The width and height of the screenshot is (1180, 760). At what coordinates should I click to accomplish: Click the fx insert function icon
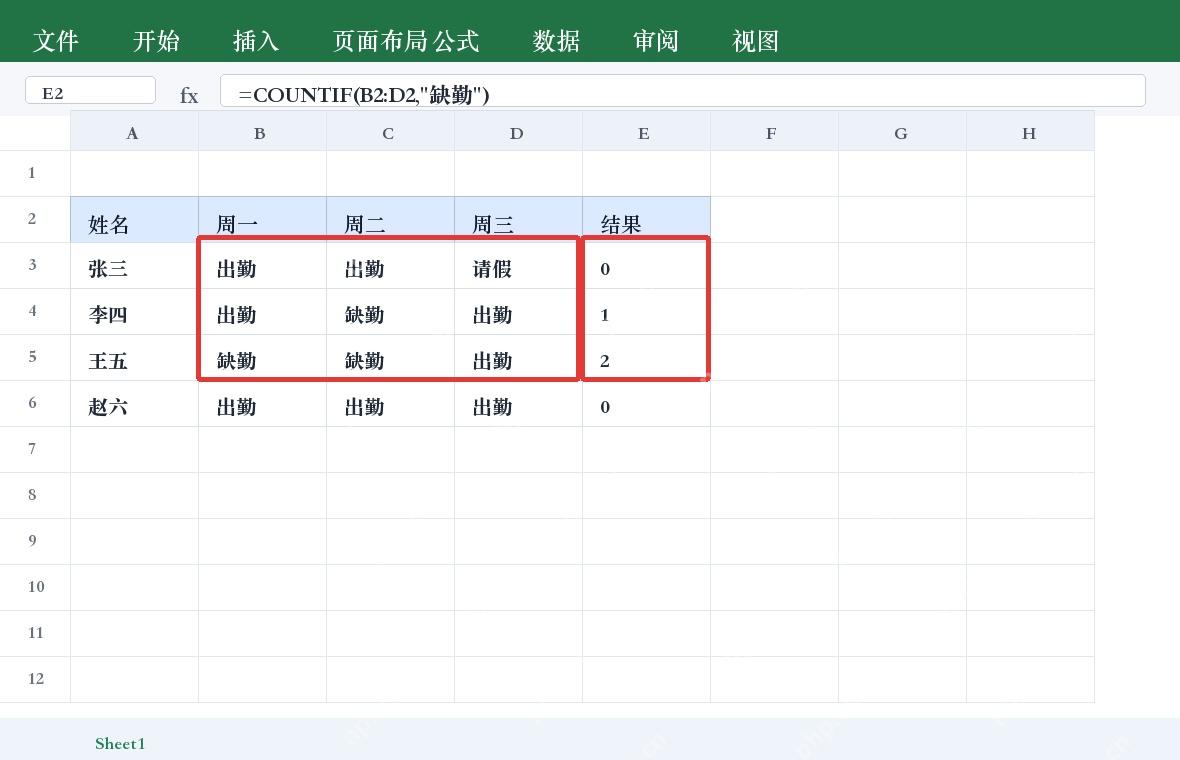(189, 96)
